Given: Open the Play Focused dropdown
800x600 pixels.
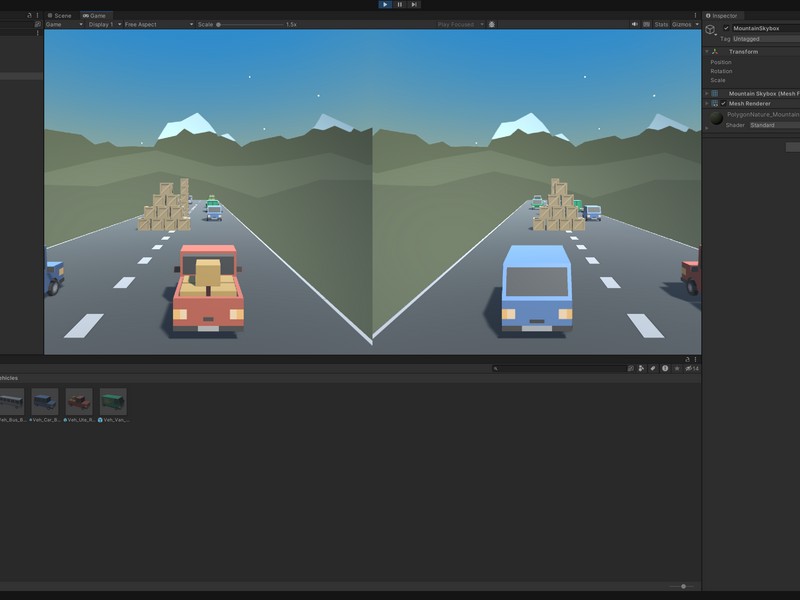Looking at the screenshot, I should tap(460, 24).
